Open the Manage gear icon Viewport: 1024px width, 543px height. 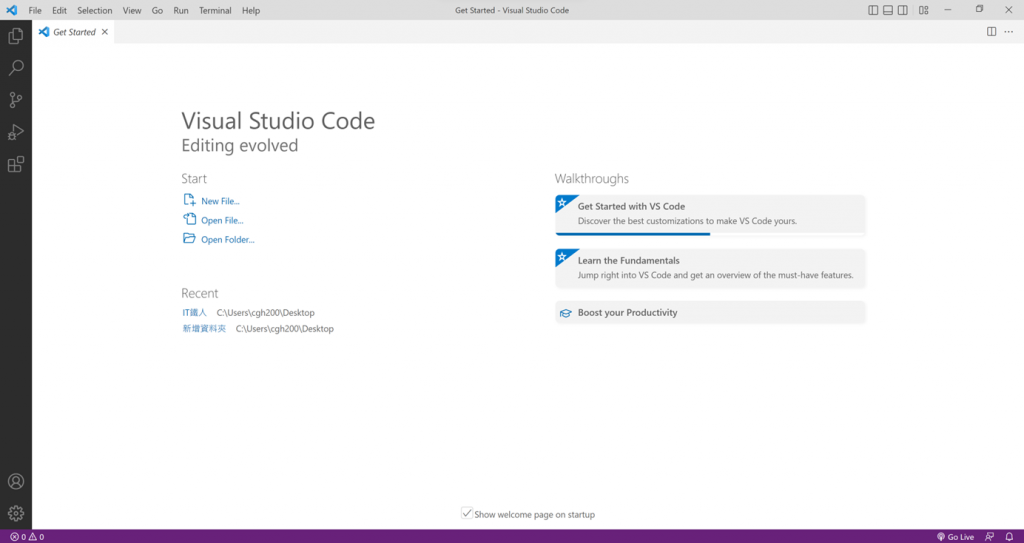pos(16,513)
